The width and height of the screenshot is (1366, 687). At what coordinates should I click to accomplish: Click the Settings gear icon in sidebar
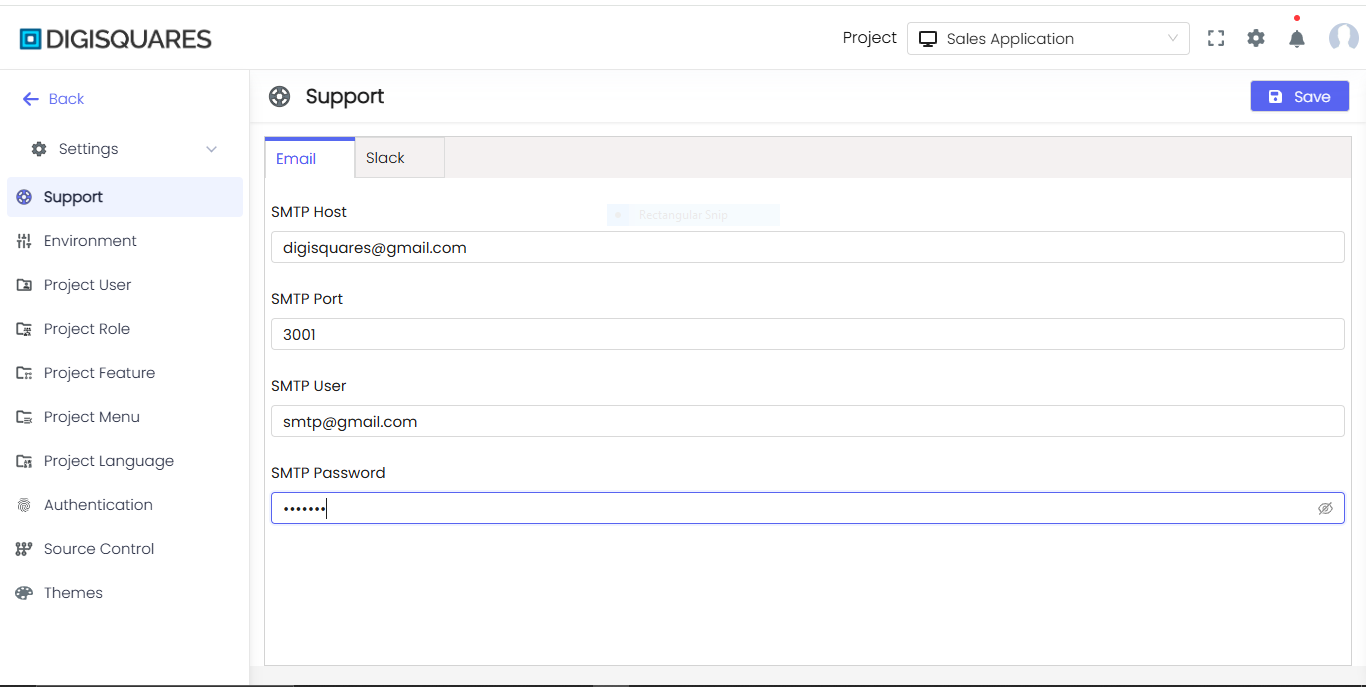[x=39, y=149]
